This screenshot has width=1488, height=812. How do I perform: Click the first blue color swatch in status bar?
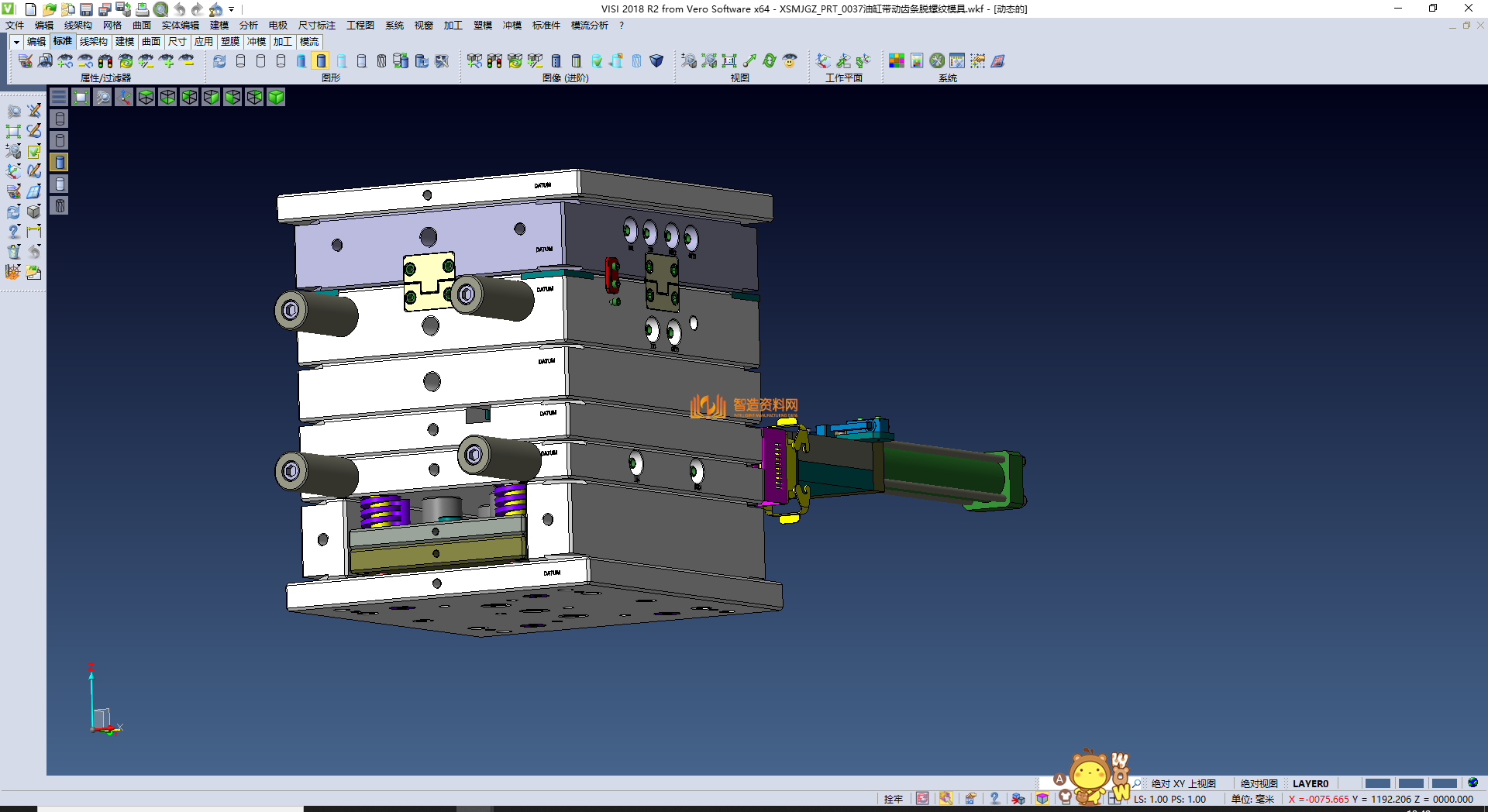[x=1377, y=783]
